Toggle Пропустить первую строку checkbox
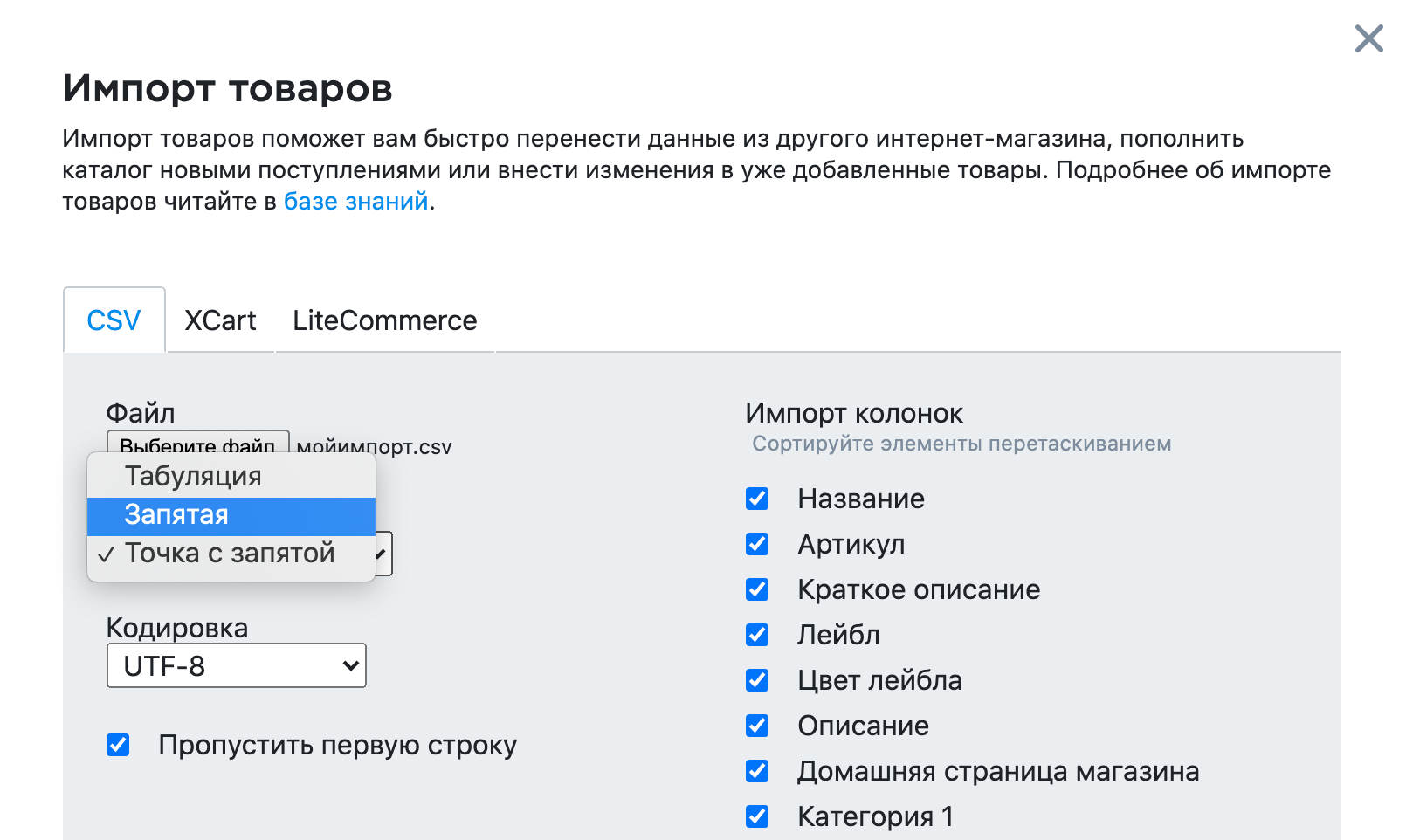1406x840 pixels. (118, 745)
